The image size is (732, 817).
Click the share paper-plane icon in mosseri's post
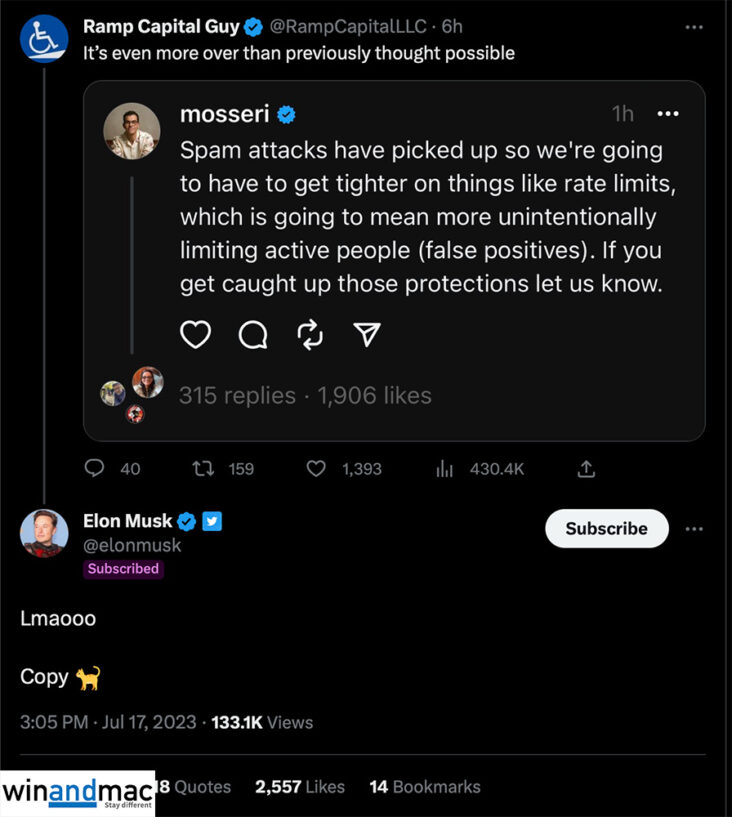(x=368, y=335)
